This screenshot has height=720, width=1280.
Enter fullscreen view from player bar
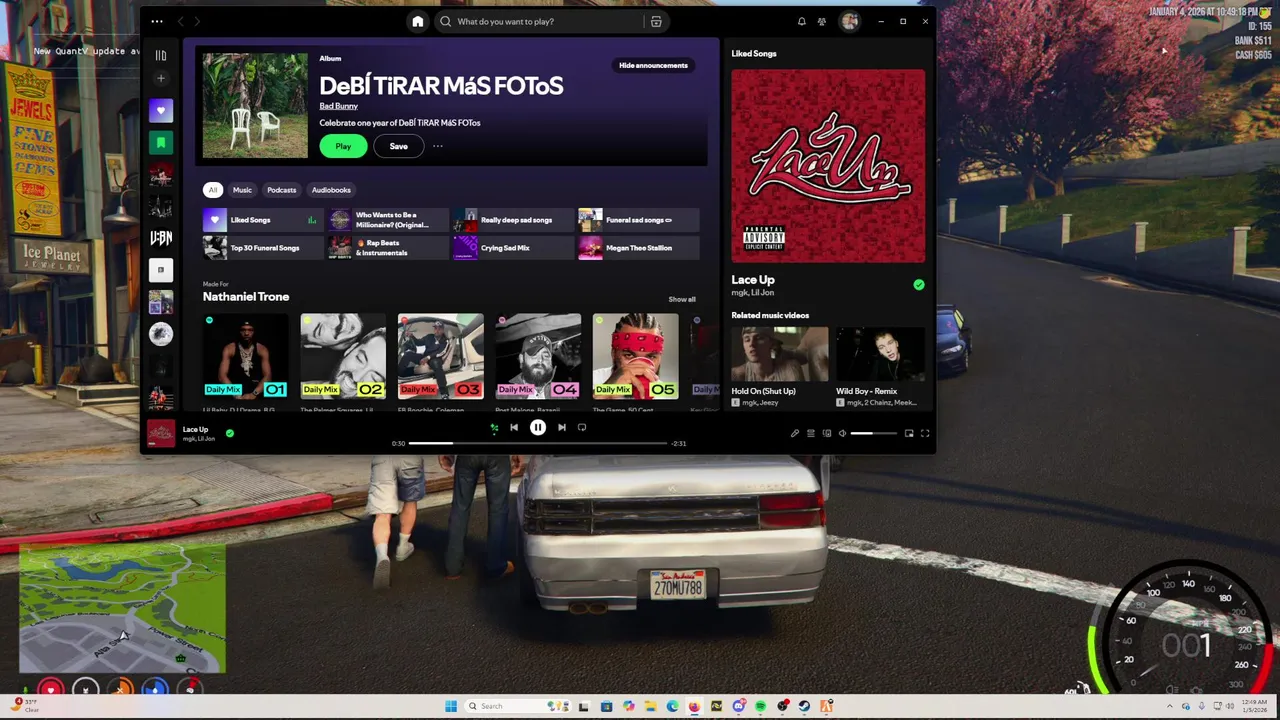tap(925, 433)
